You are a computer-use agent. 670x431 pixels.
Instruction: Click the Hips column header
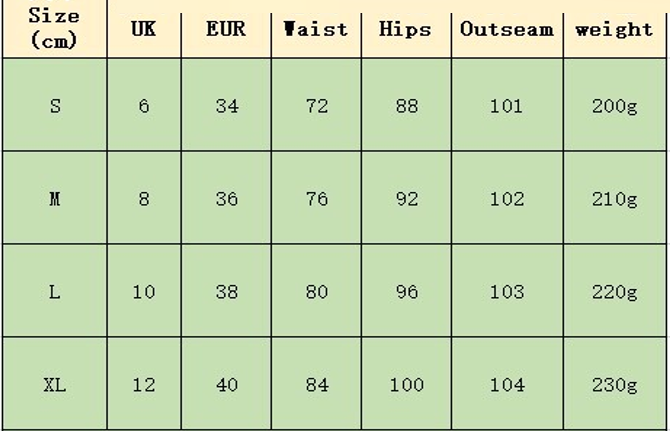(406, 29)
